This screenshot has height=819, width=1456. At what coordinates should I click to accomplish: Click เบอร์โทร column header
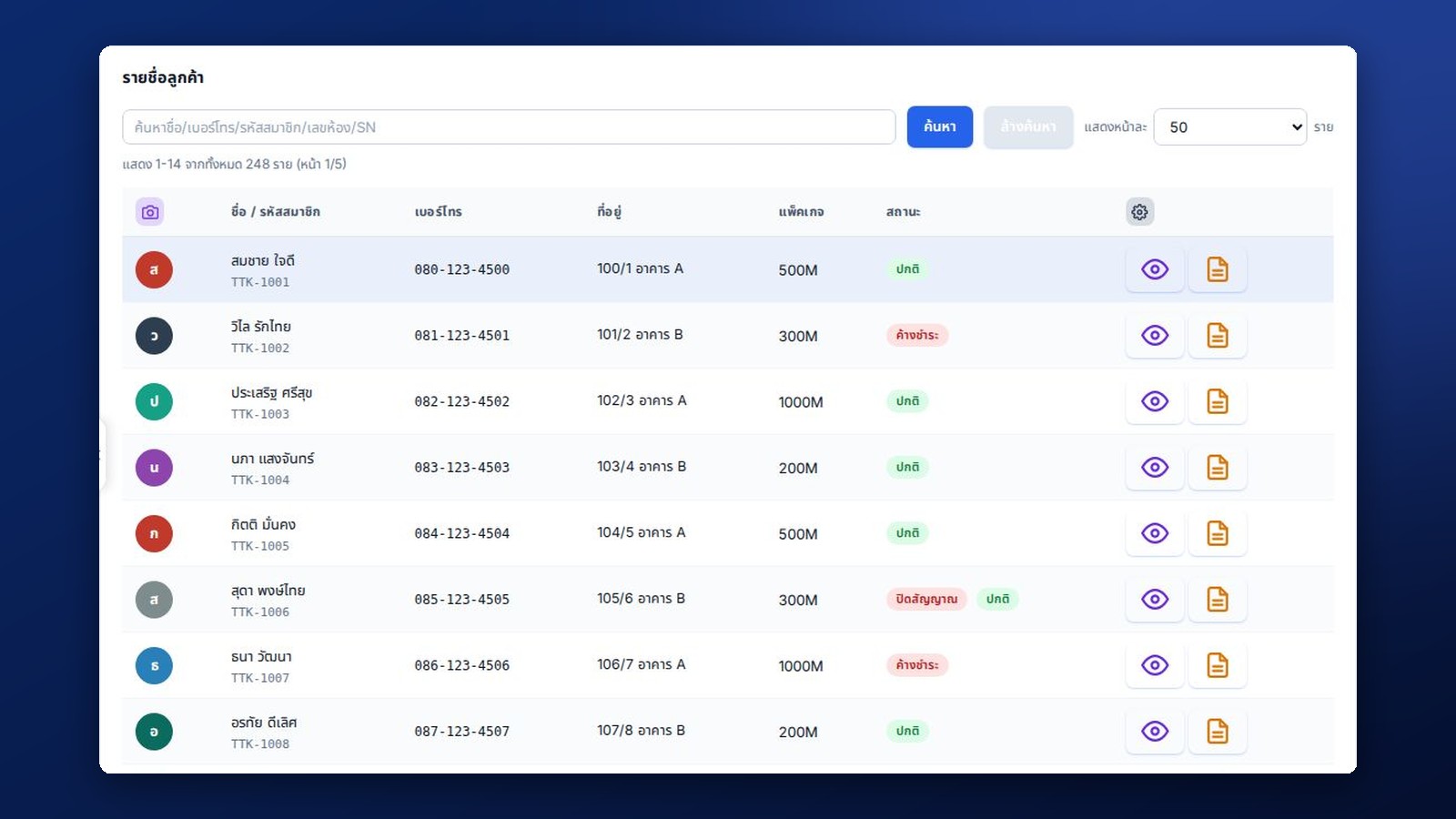pos(439,212)
